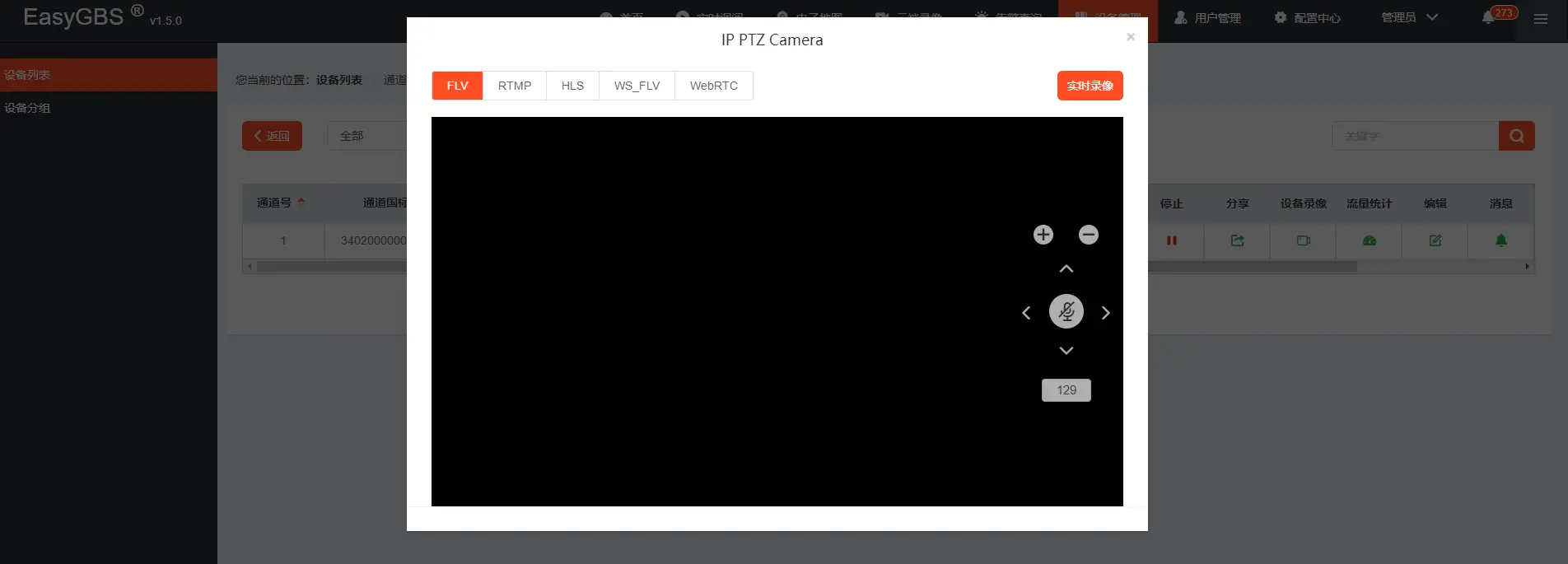The height and width of the screenshot is (564, 1568).
Task: Tilt camera down with the down arrow
Action: 1066,351
